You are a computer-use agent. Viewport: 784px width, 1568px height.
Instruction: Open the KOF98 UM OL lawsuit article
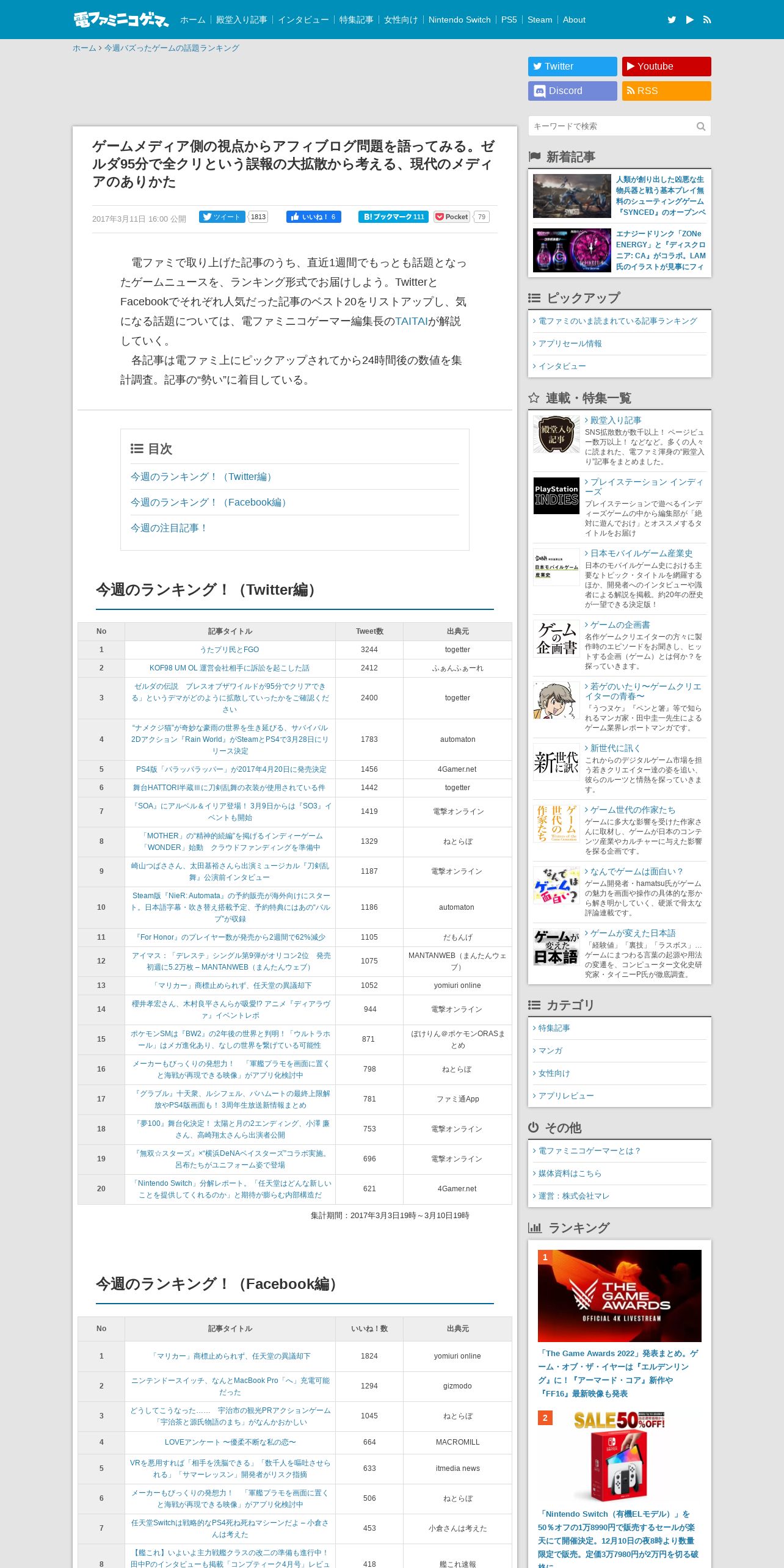230,668
